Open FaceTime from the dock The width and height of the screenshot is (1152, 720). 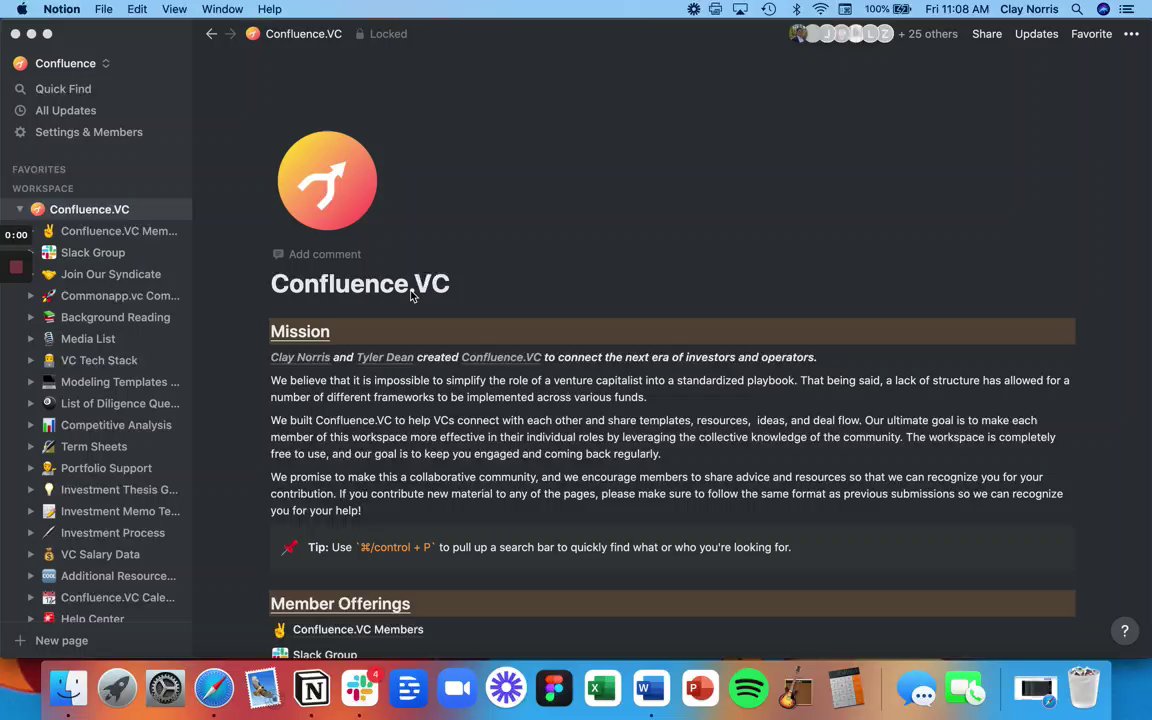pyautogui.click(x=964, y=689)
